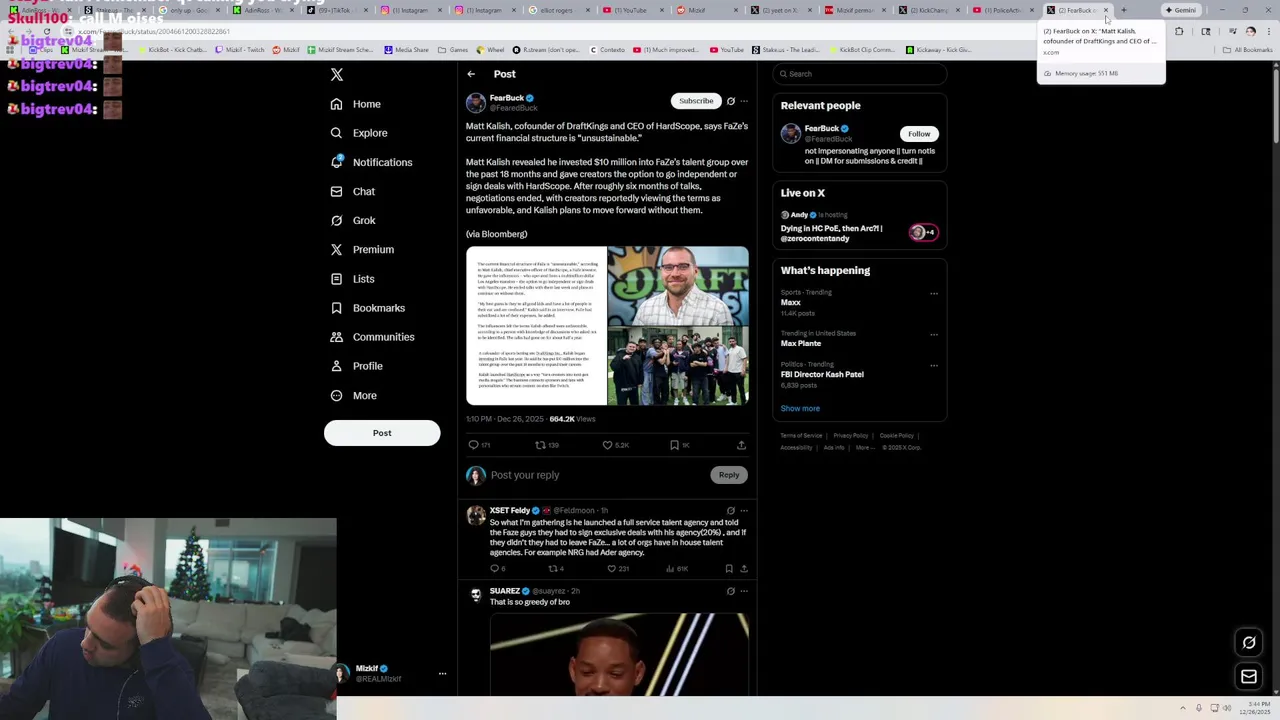Open XSET Feldy's profile name
The image size is (1280, 720).
pyautogui.click(x=509, y=511)
